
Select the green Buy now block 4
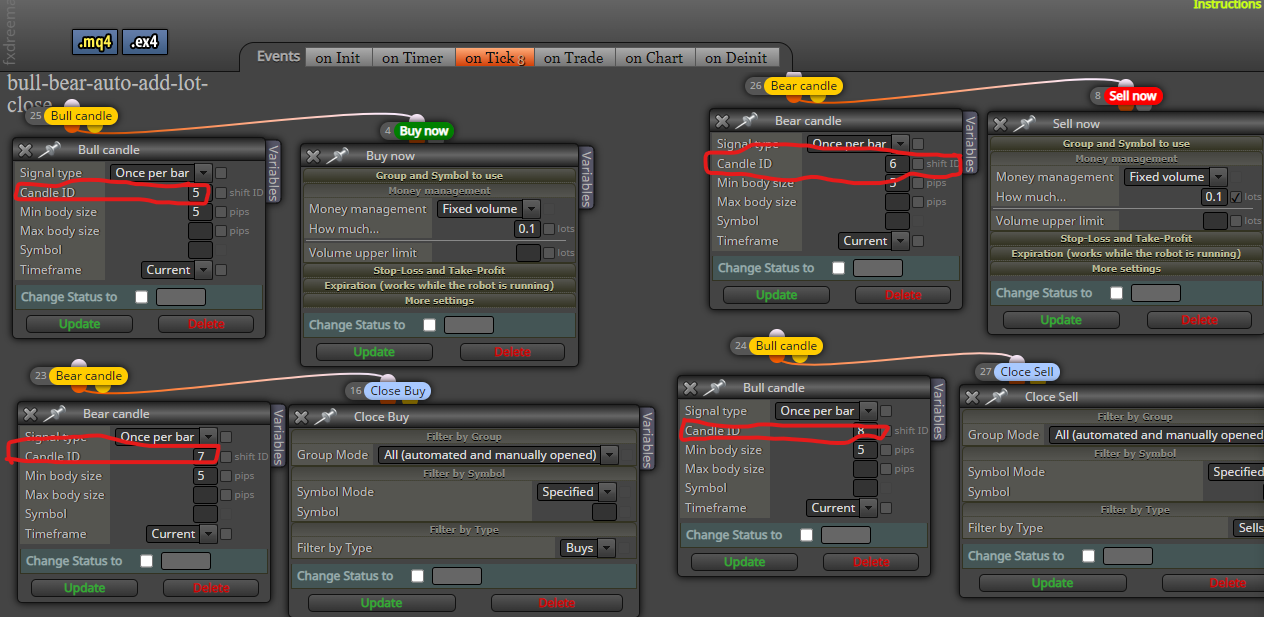point(424,131)
